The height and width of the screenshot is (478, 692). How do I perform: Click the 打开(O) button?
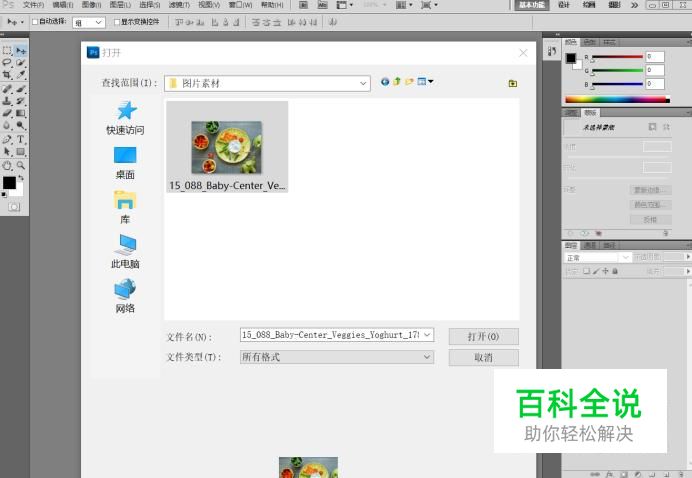click(484, 337)
